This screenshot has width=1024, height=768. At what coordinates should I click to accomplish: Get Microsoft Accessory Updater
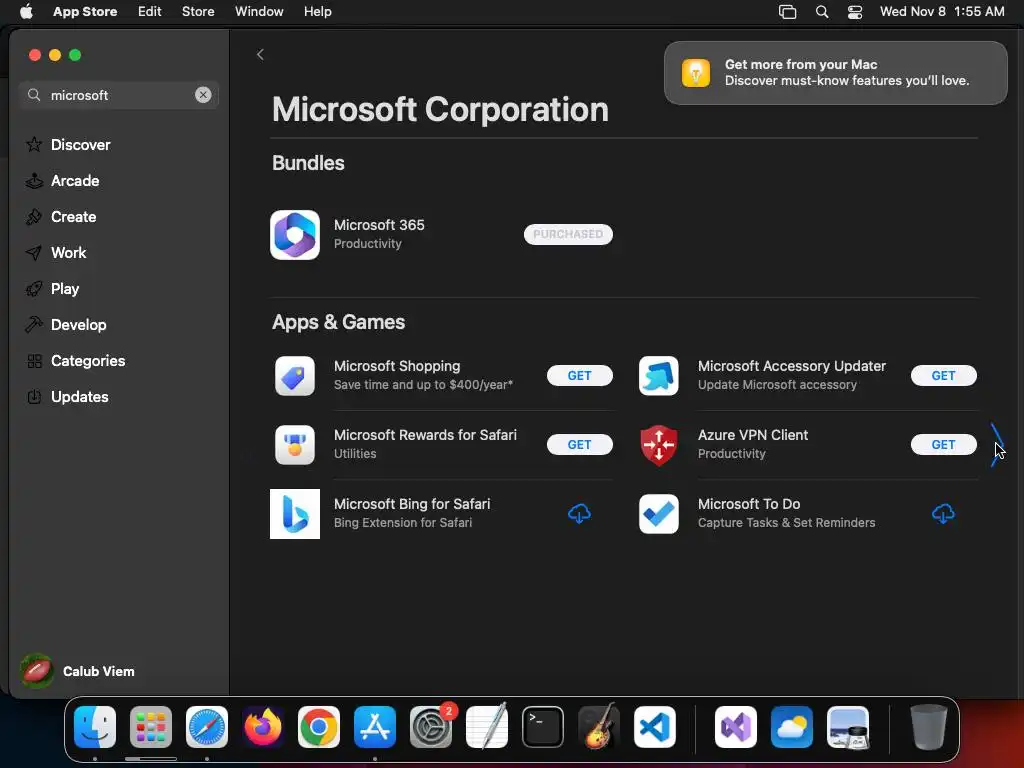pos(943,376)
